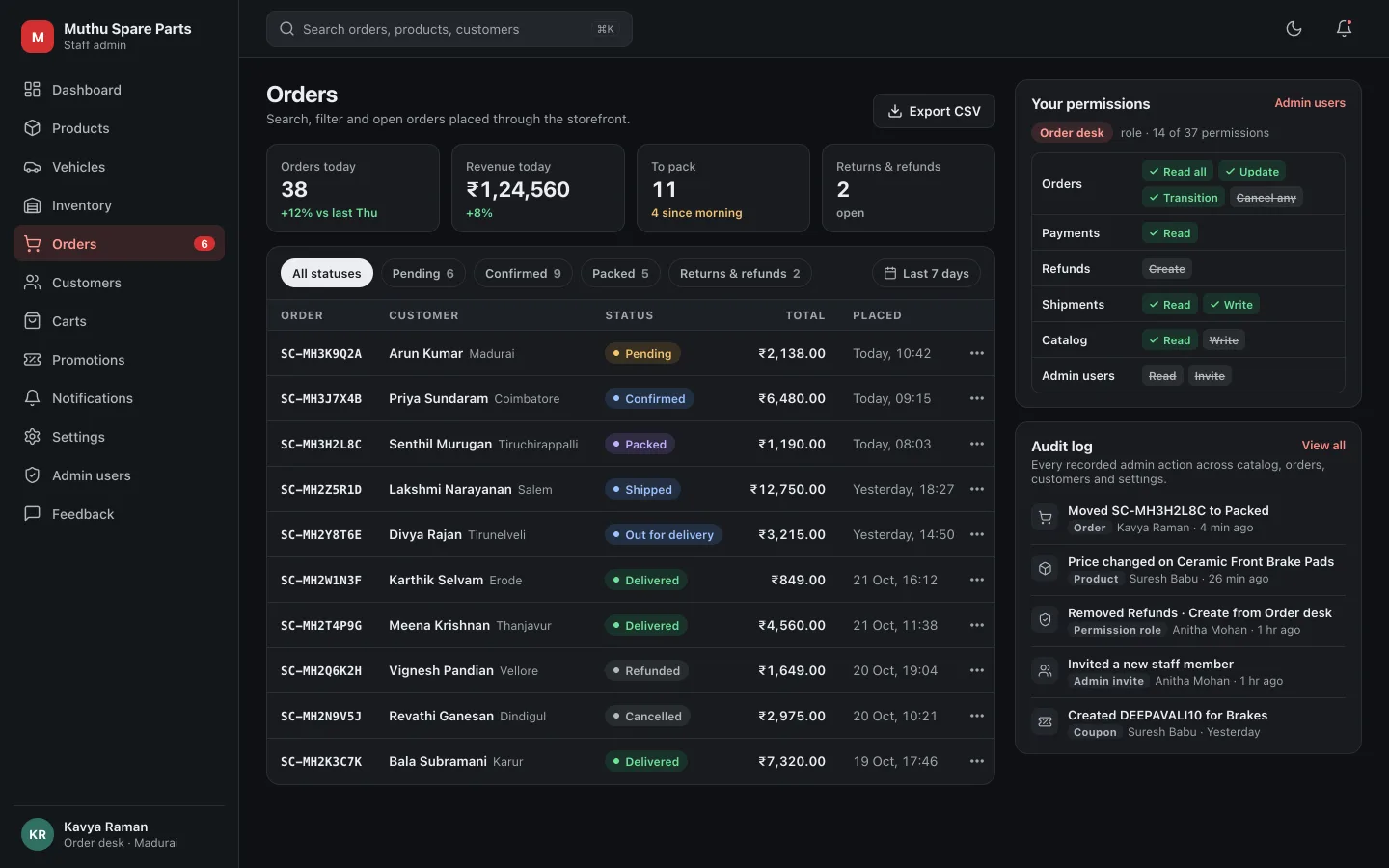Screen dimensions: 1389x868
Task: Switch to the Confirmed orders tab
Action: pos(523,274)
